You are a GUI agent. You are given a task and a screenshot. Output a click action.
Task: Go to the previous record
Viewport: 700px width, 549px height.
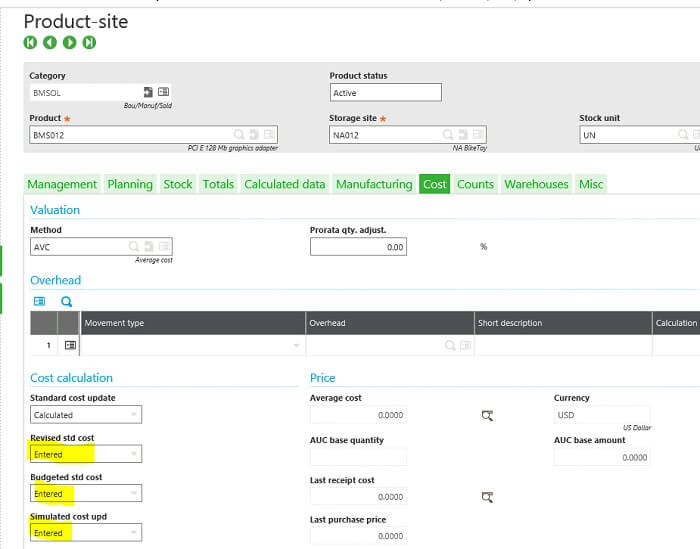[50, 42]
